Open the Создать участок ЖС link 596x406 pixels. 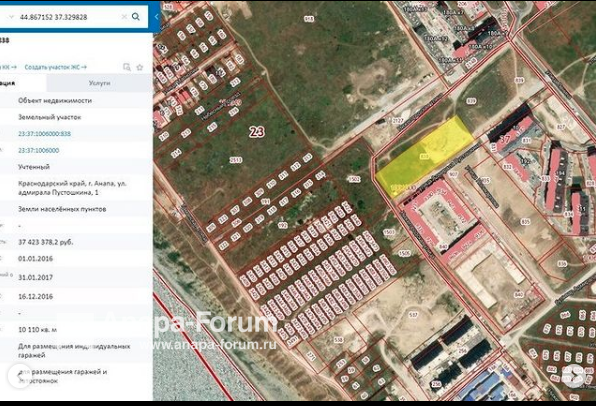[55, 67]
